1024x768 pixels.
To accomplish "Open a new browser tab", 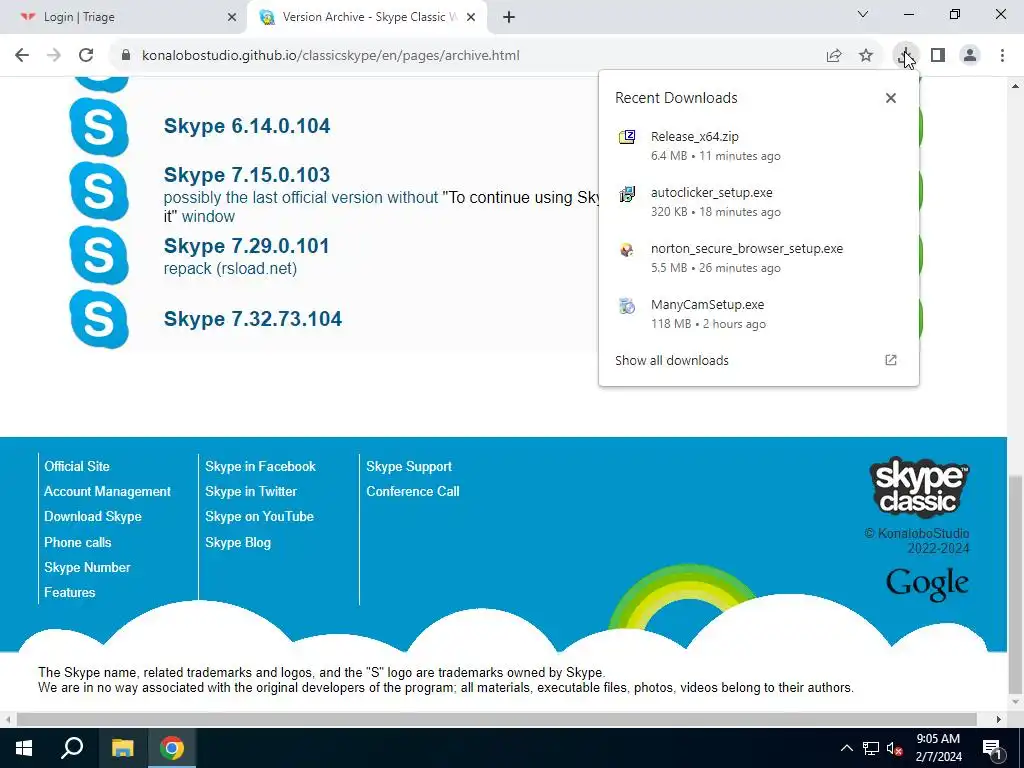I will point(509,18).
